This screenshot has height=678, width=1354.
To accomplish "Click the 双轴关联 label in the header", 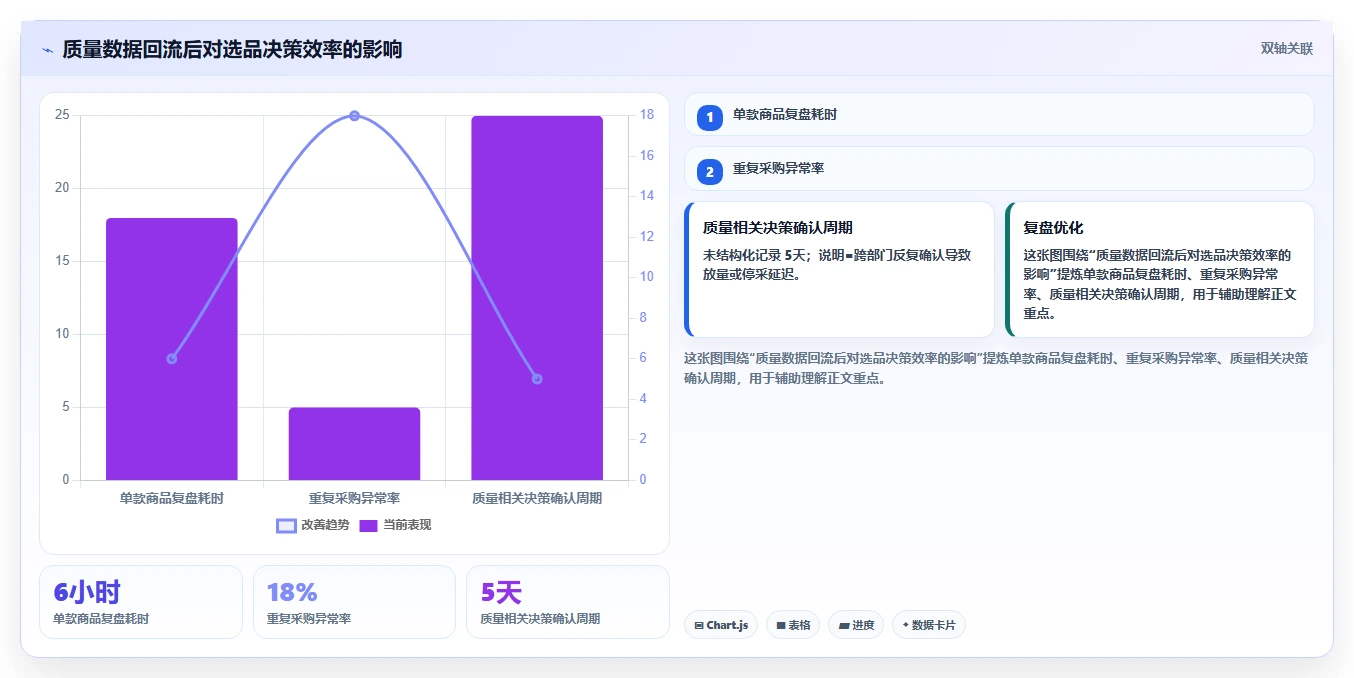I will (1286, 48).
